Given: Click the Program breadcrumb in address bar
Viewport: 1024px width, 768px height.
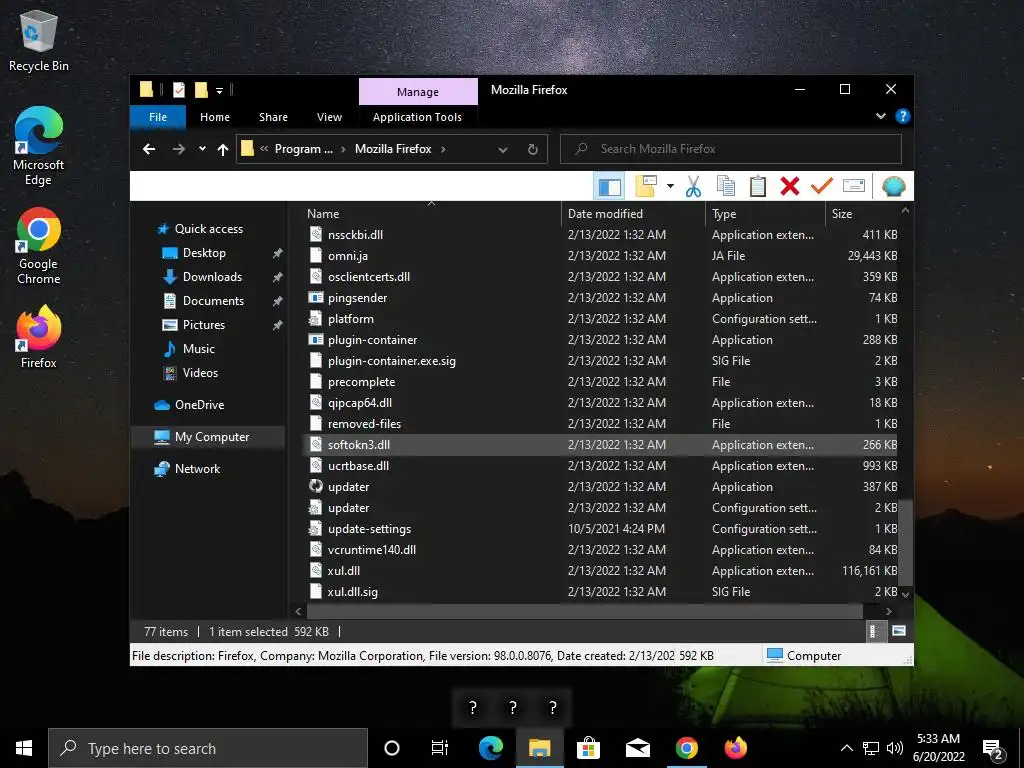Looking at the screenshot, I should (x=304, y=149).
